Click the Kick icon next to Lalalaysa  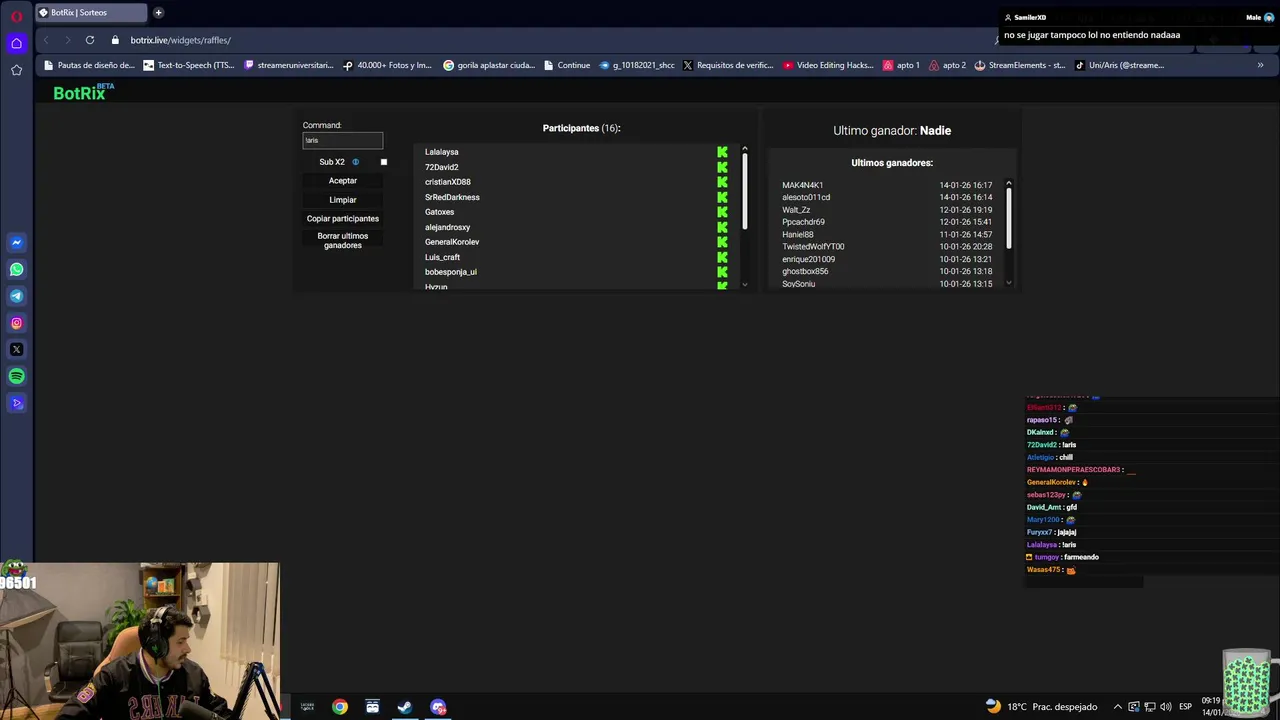722,152
